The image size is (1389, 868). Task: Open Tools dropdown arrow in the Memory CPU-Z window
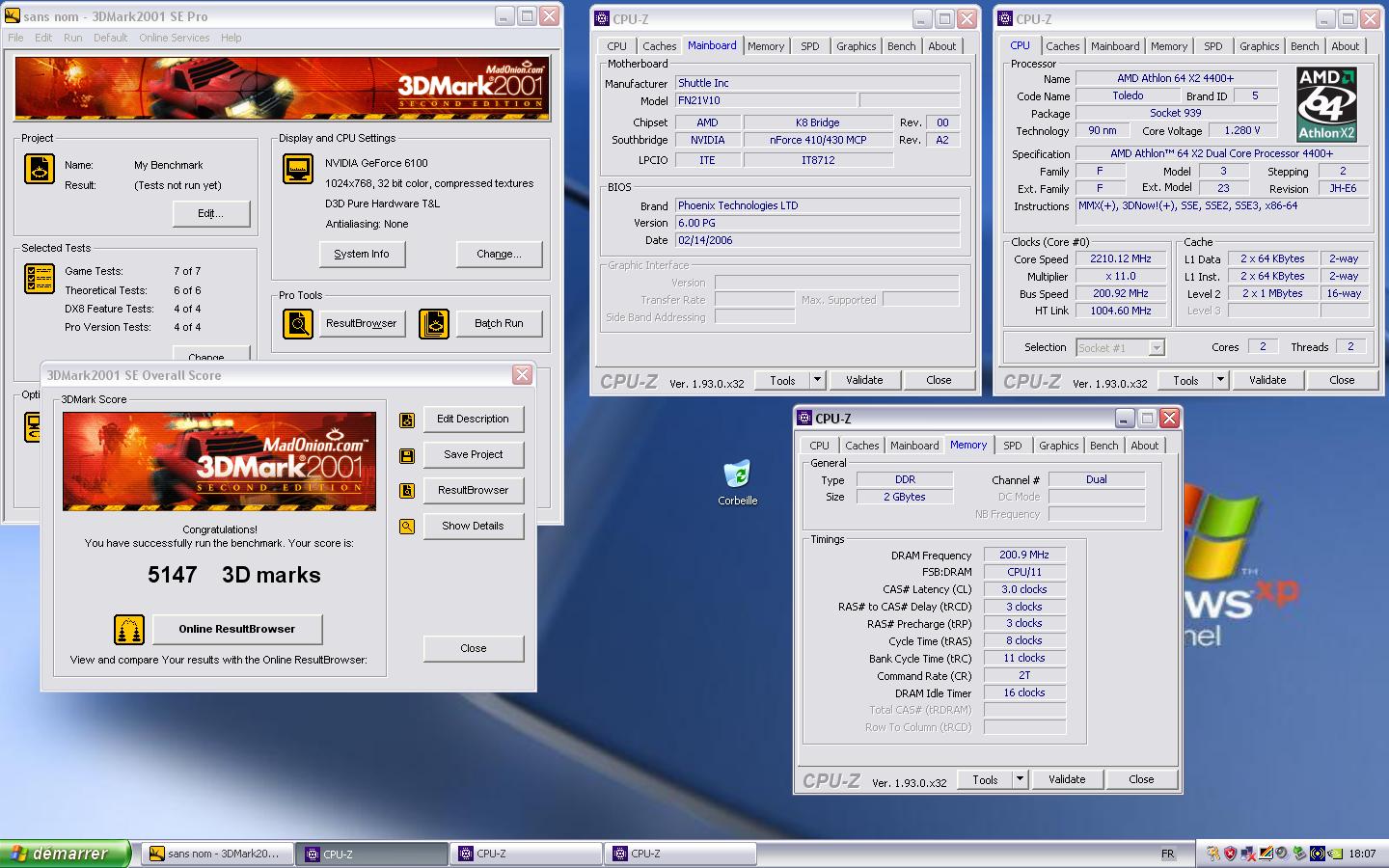click(x=1020, y=779)
